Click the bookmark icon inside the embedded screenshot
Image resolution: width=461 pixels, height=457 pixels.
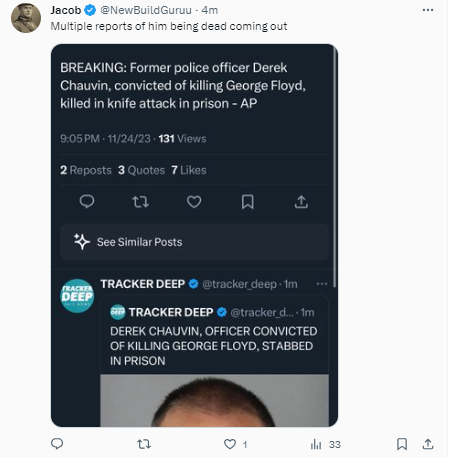coord(248,202)
